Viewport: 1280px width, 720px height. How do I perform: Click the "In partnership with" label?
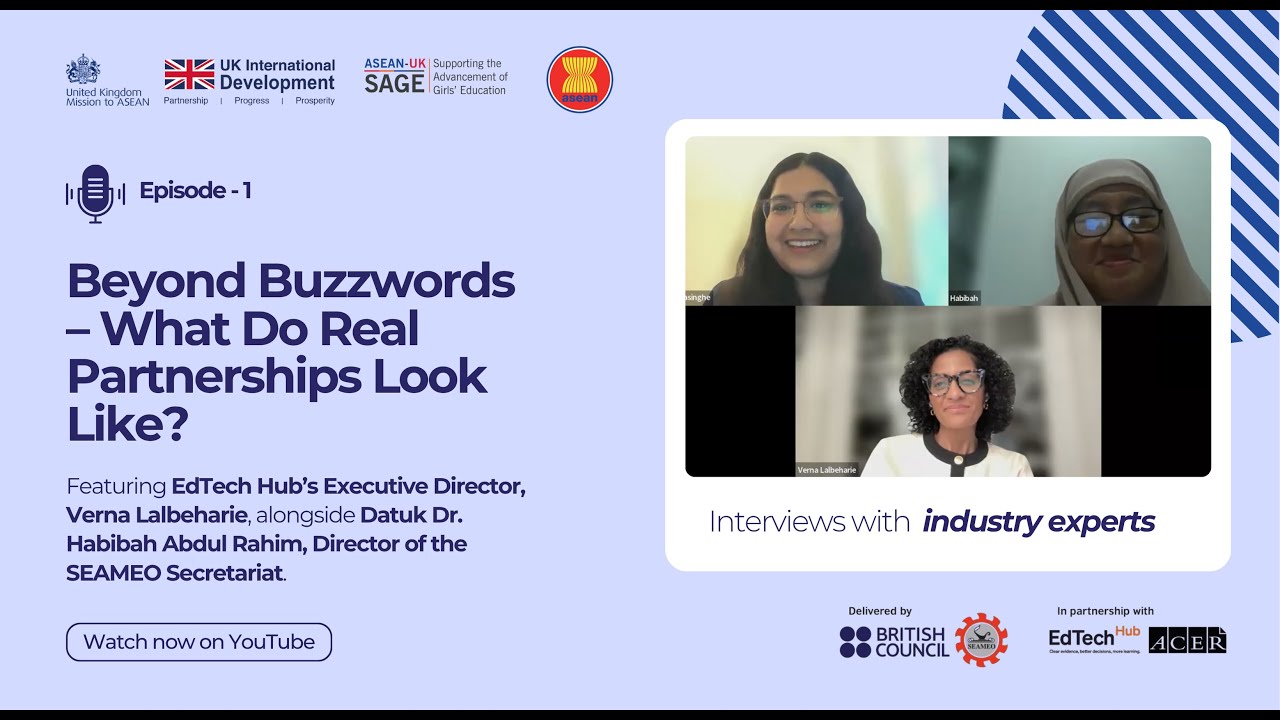click(x=1105, y=611)
